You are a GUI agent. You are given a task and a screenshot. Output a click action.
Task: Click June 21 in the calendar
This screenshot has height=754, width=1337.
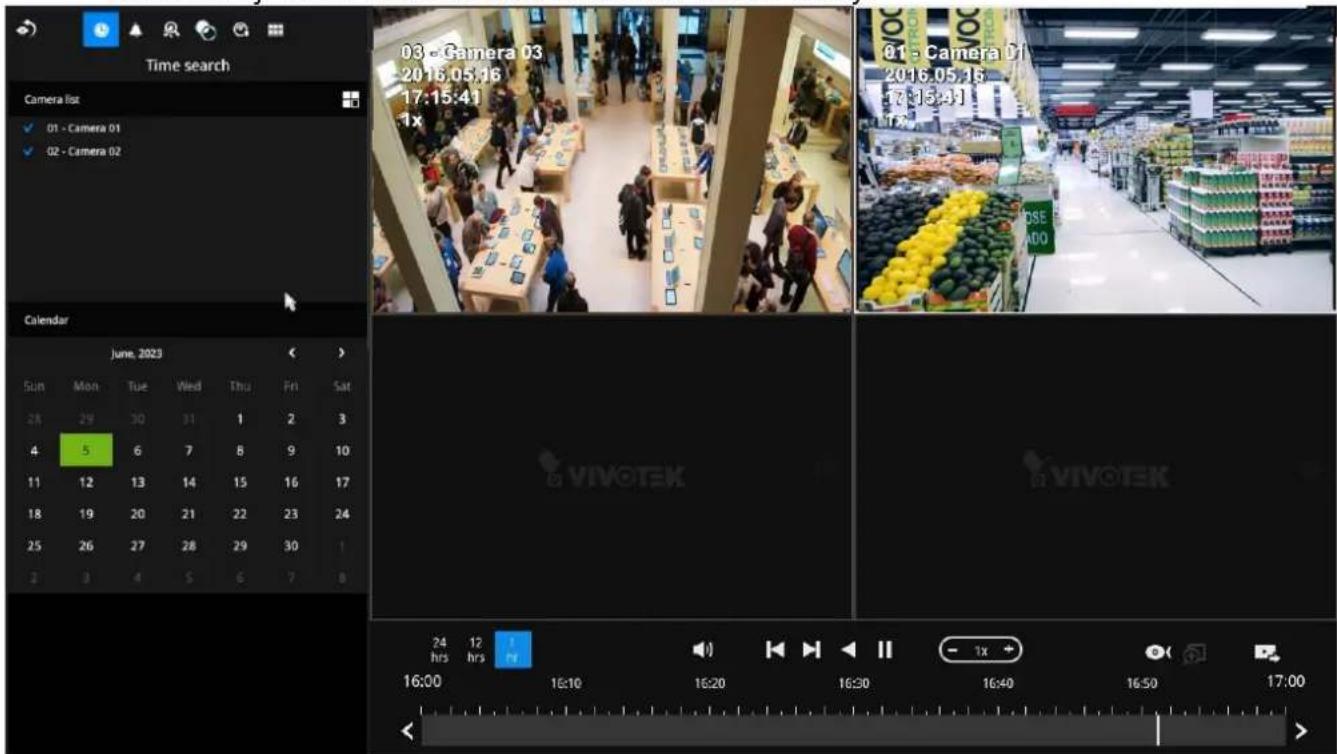(189, 514)
